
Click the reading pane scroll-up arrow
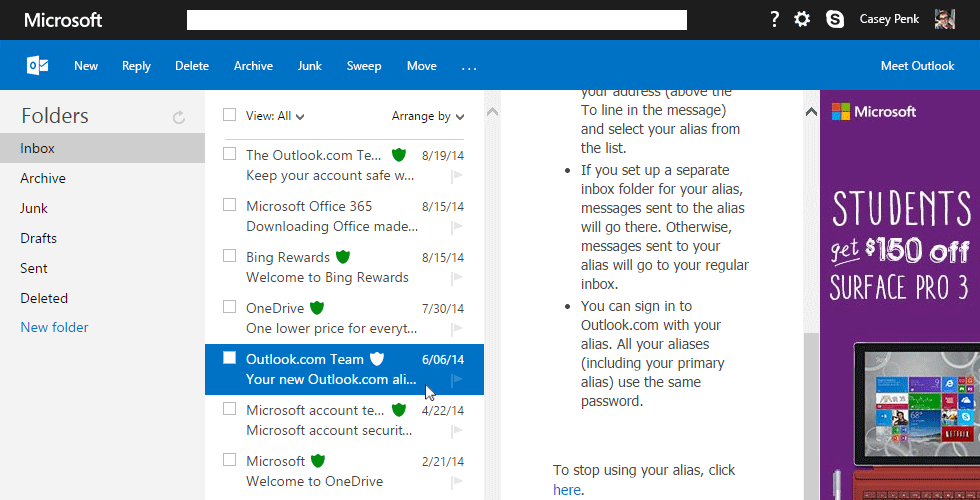(x=811, y=112)
